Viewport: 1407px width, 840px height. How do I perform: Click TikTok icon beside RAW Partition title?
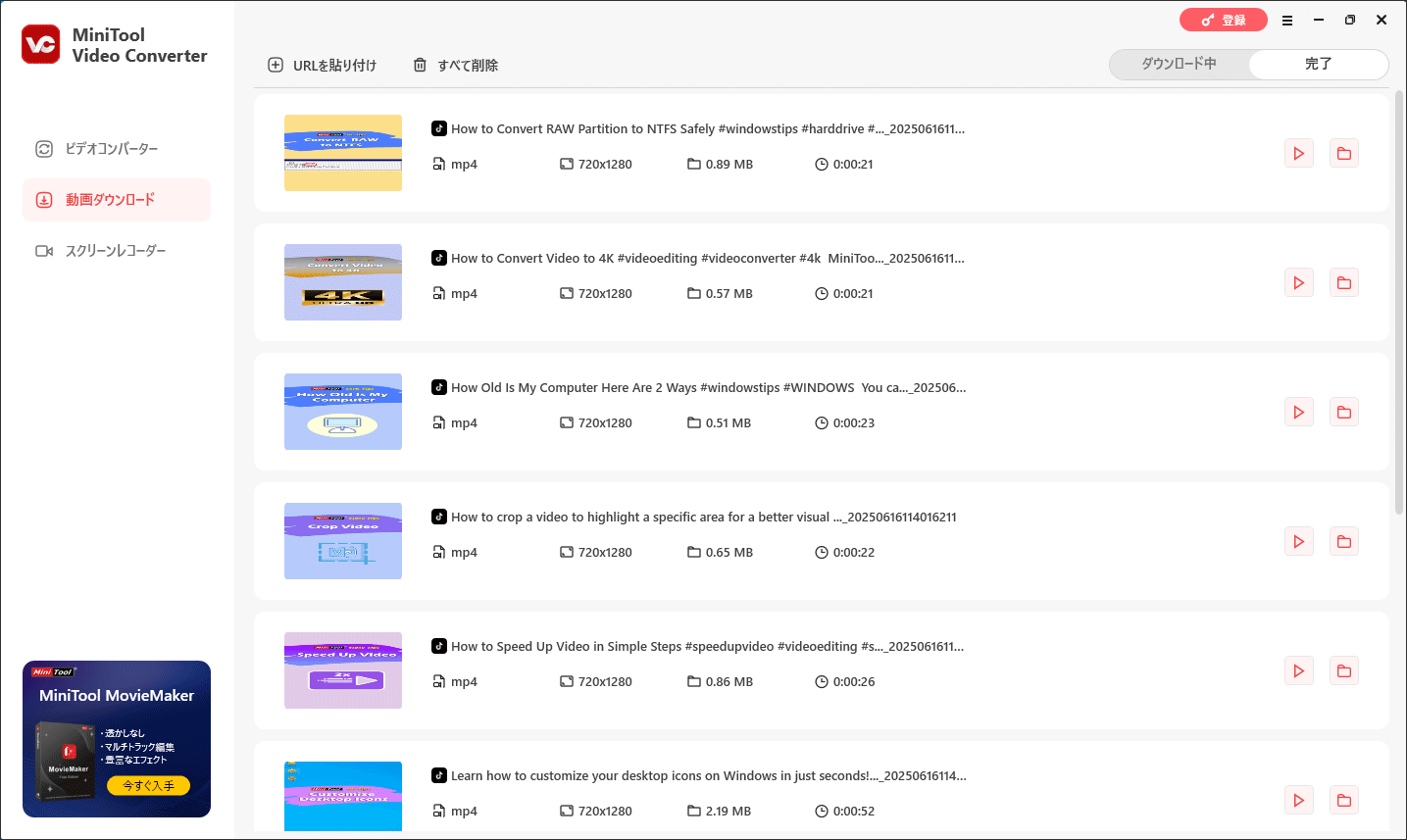coord(439,128)
